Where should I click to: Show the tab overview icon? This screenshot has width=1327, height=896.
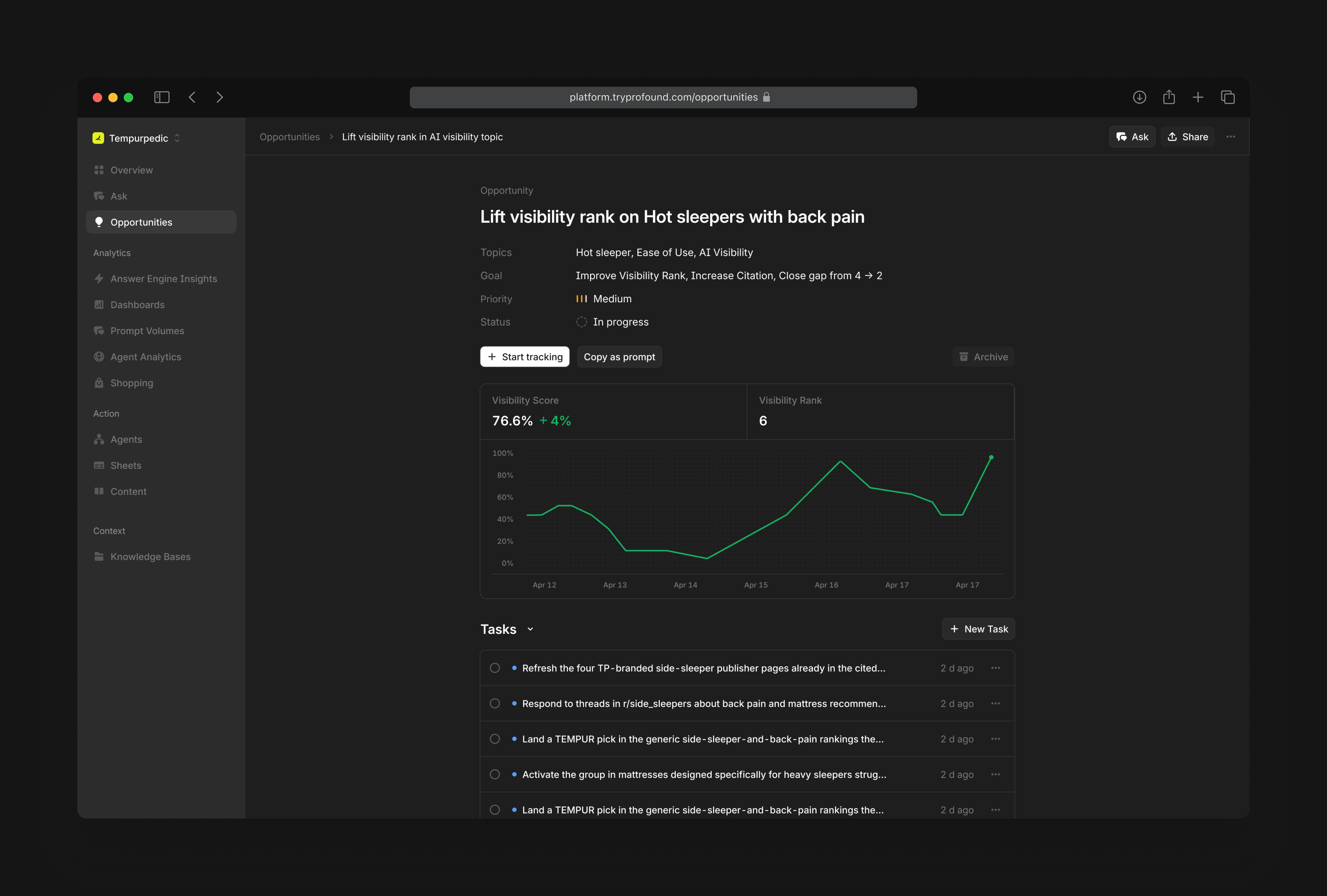(x=1228, y=97)
